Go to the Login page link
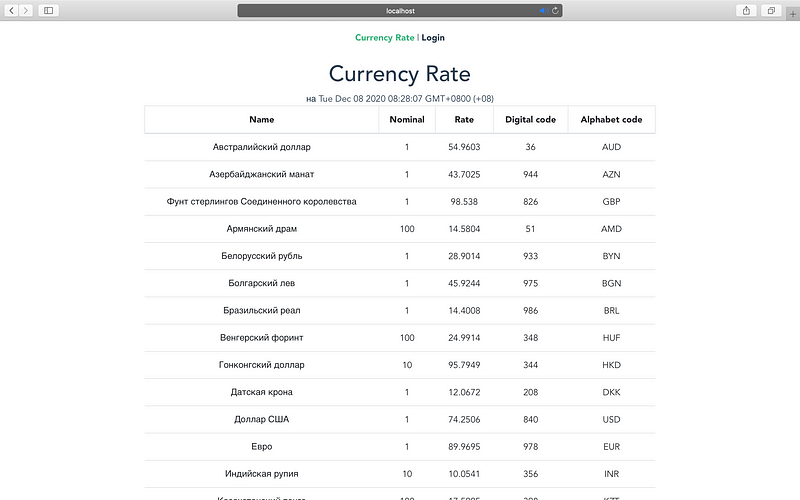The height and width of the screenshot is (500, 800). (x=433, y=38)
